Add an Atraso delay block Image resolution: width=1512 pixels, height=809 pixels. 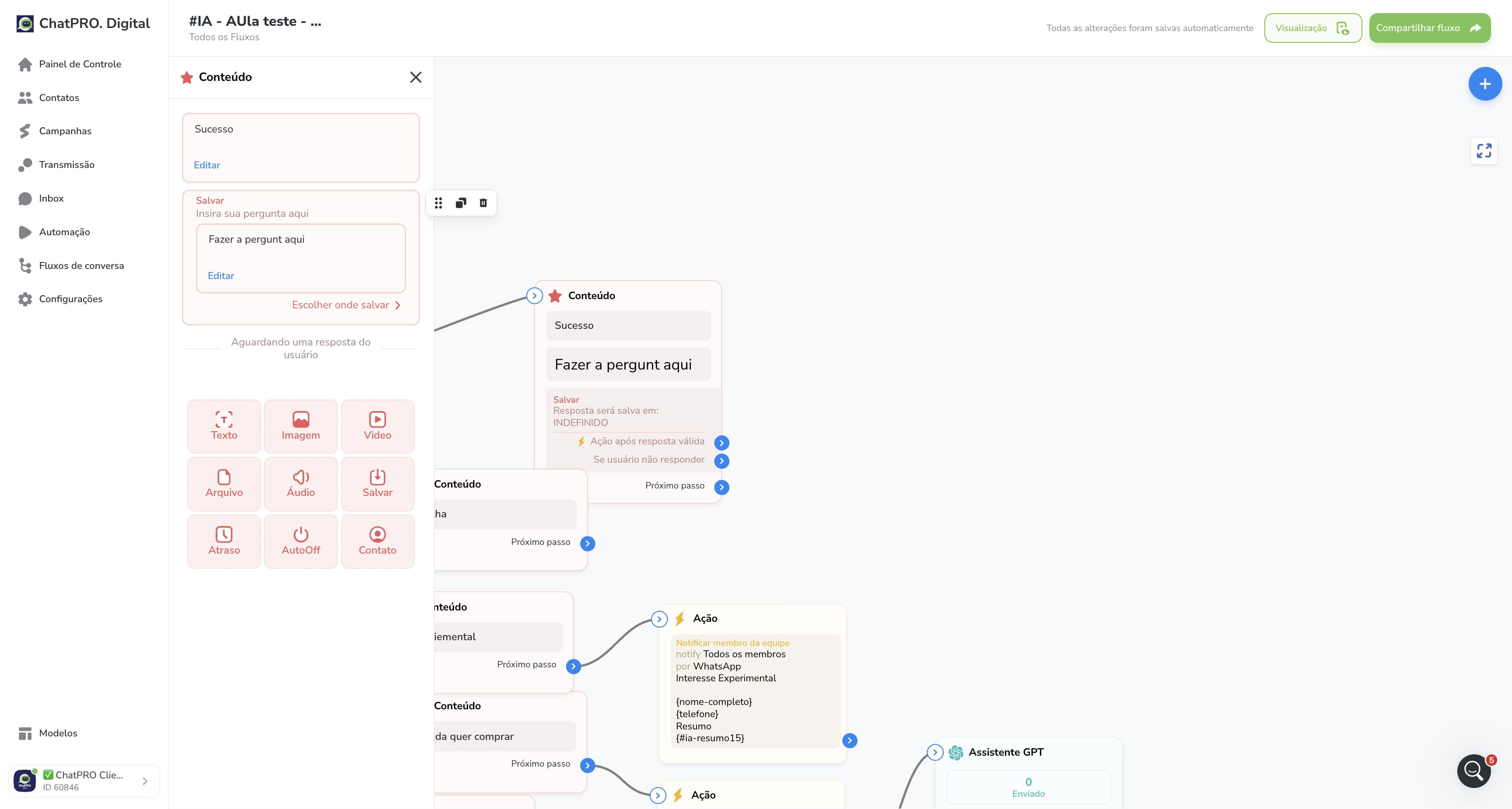point(224,541)
